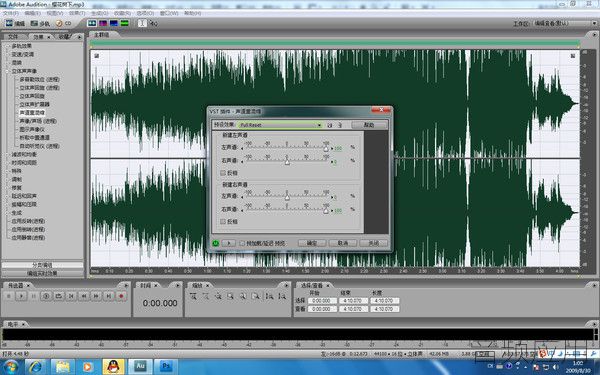Click the zoom in horizontally icon
Viewport: 600px width, 375px height.
(x=193, y=296)
